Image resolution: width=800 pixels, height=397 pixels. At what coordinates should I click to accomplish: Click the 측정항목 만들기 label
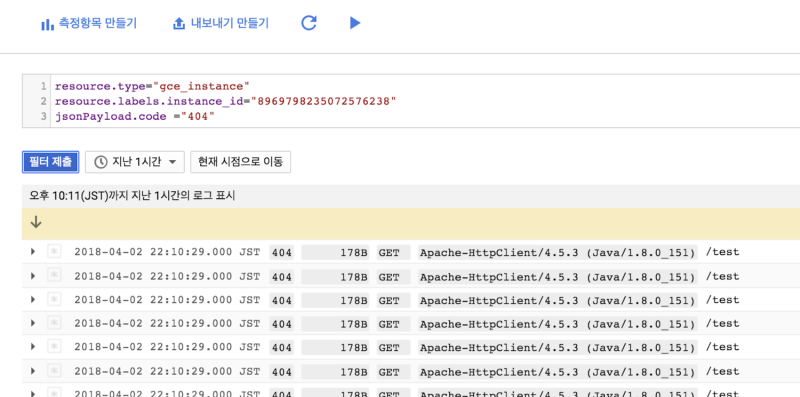click(98, 23)
